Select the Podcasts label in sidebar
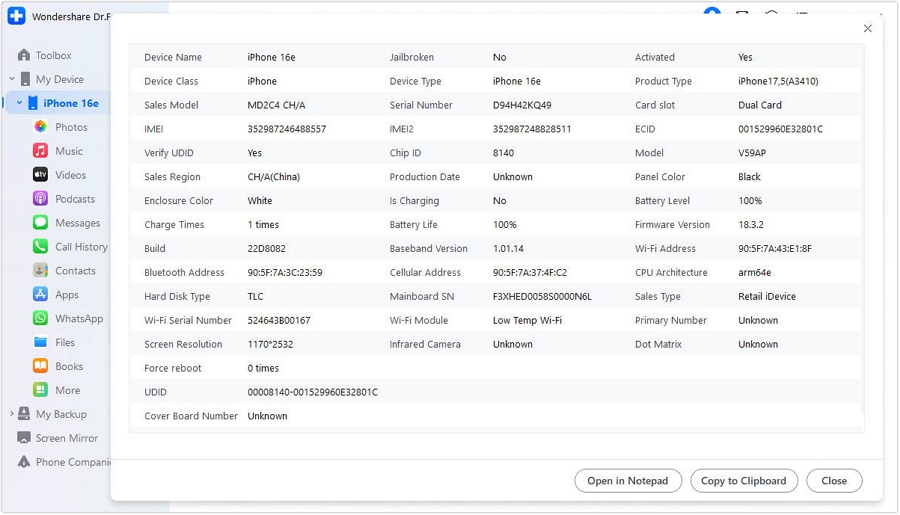The height and width of the screenshot is (515, 900). pyautogui.click(x=75, y=199)
